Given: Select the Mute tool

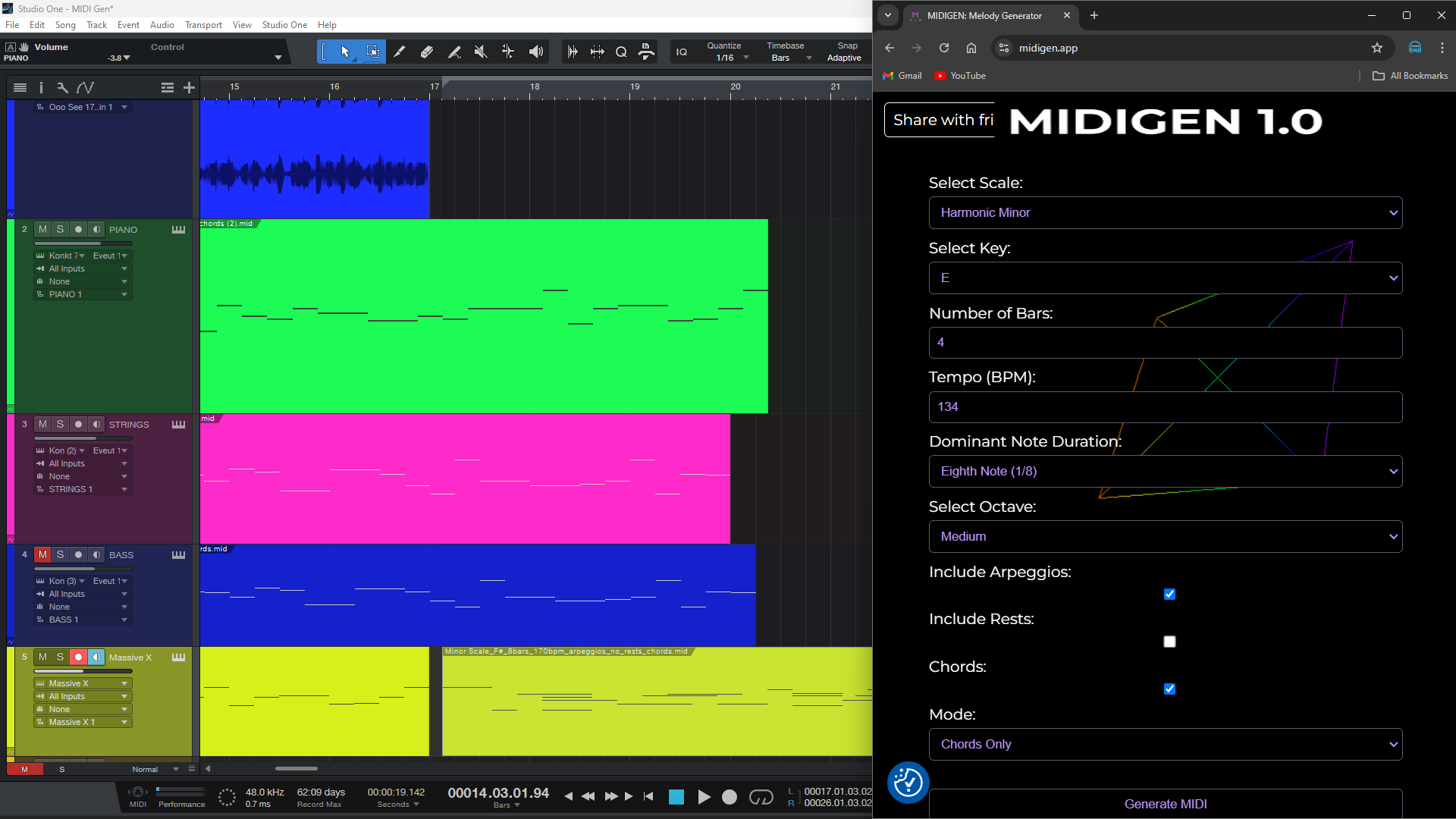Looking at the screenshot, I should click(480, 52).
